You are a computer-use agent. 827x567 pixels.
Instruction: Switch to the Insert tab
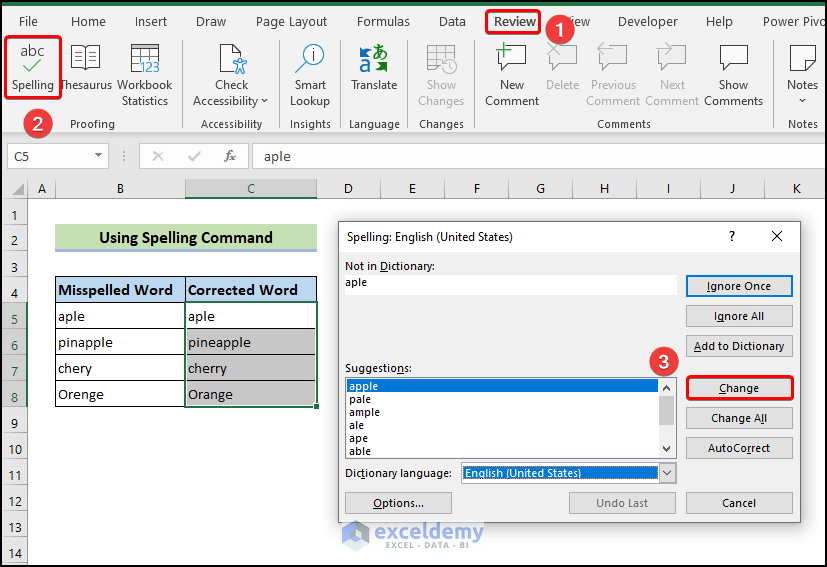pos(150,22)
